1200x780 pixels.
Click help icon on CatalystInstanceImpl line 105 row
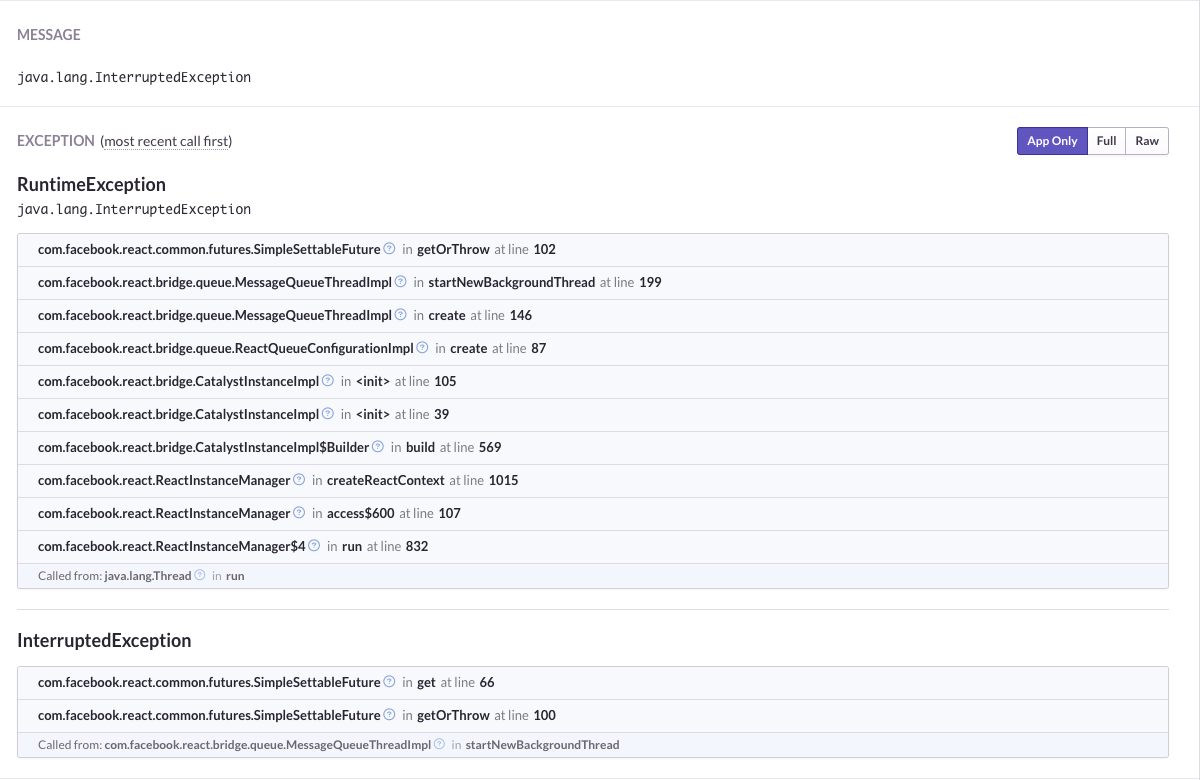(x=328, y=381)
